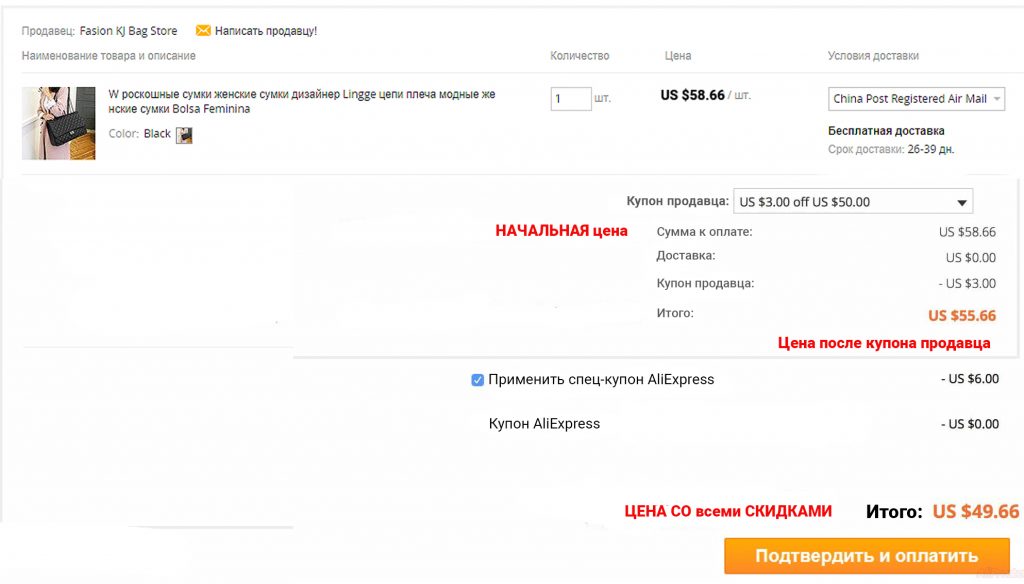The image size is (1024, 584).
Task: Click the Условия доставки column header
Action: point(873,56)
